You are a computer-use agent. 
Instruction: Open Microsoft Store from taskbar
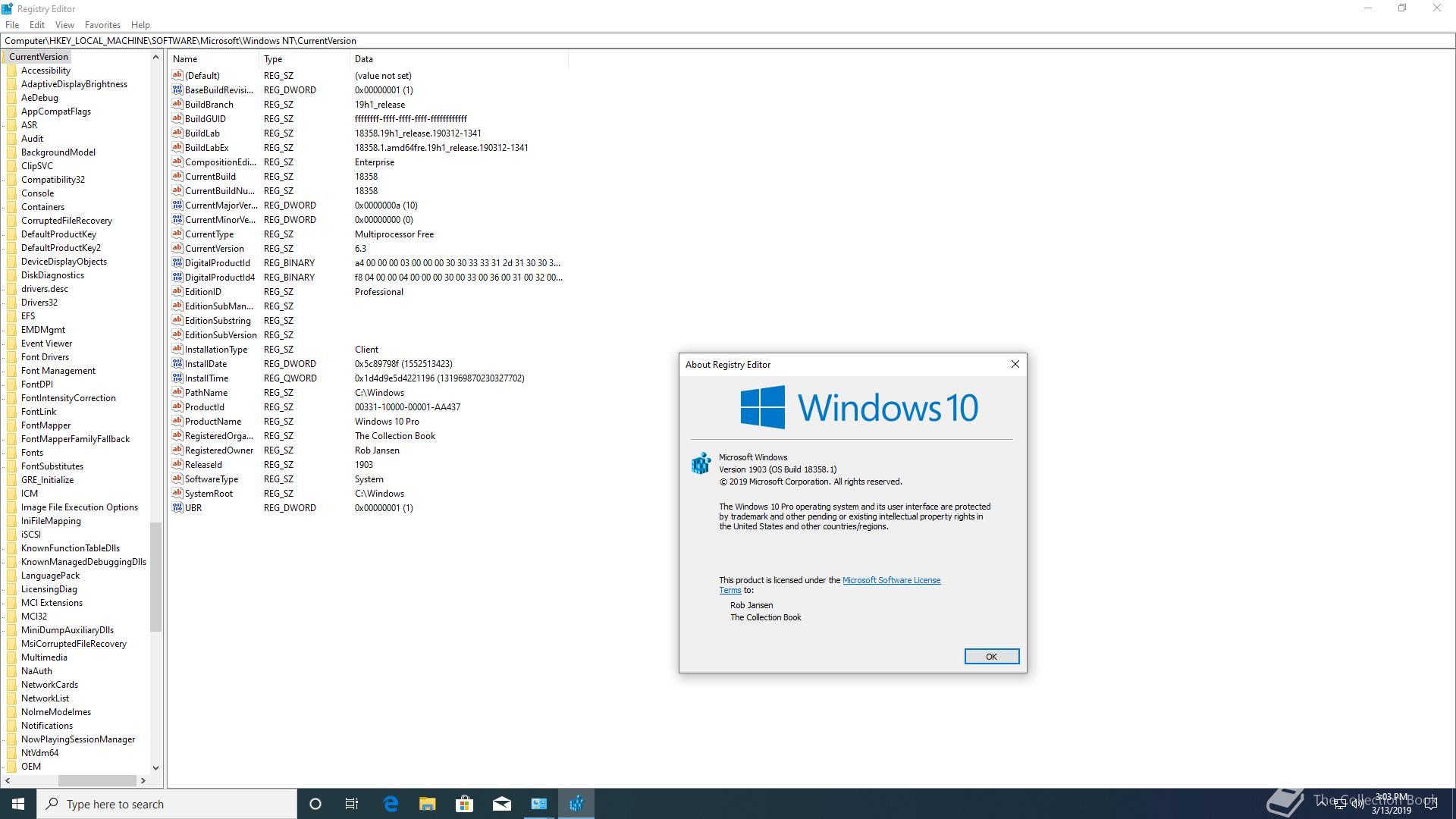[465, 804]
